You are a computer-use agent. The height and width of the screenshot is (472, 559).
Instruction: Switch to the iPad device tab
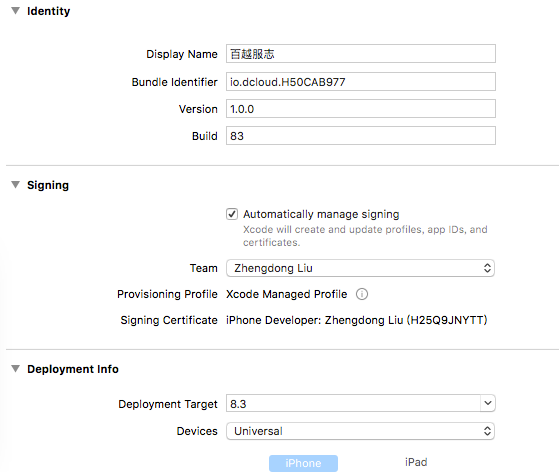416,462
